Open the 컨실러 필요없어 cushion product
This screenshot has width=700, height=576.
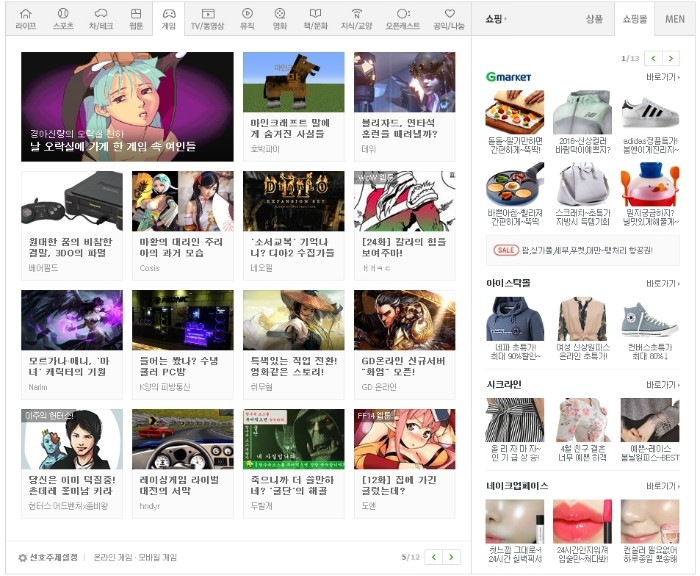(650, 531)
